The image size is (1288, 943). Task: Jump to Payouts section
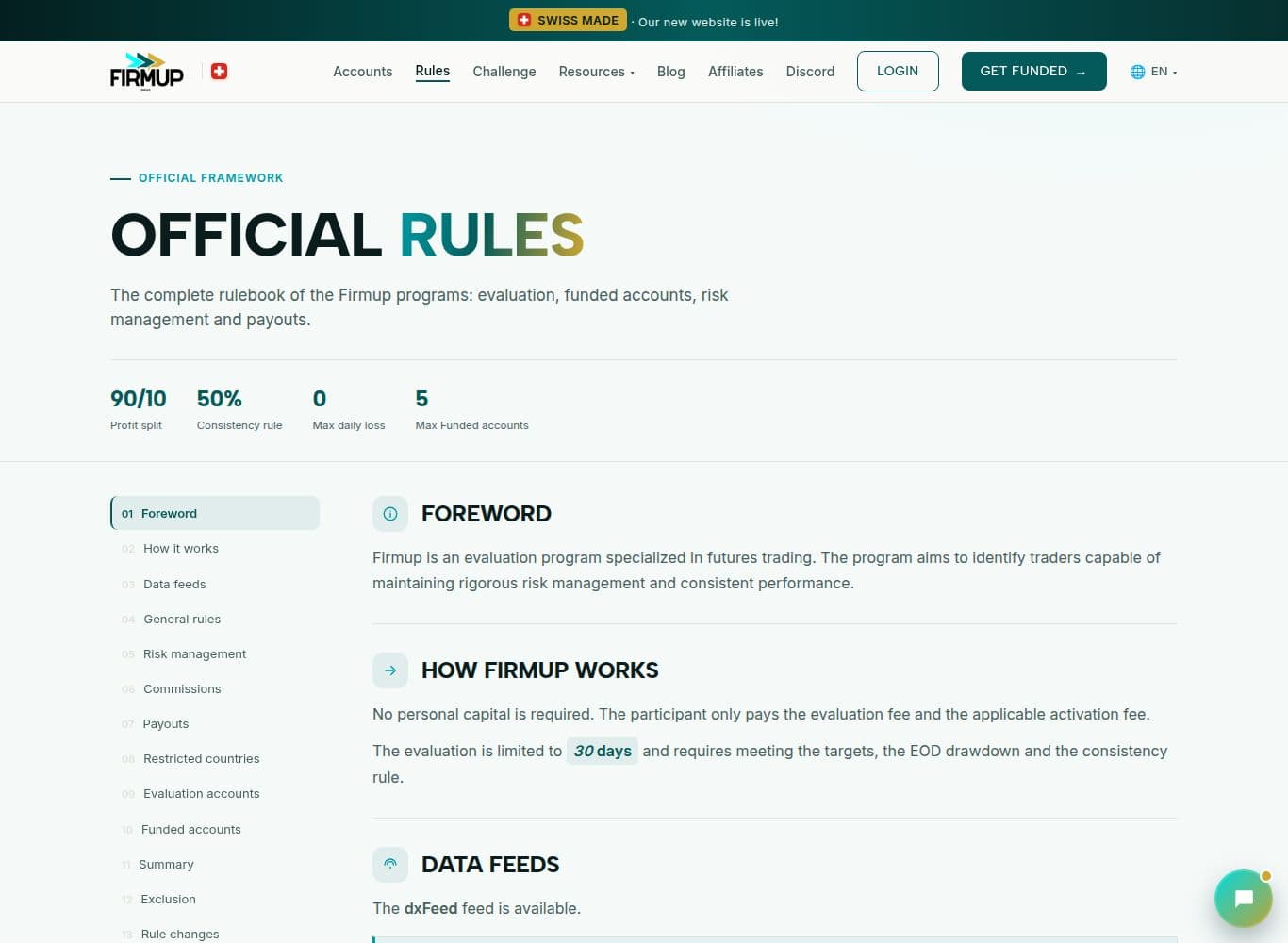215,723
